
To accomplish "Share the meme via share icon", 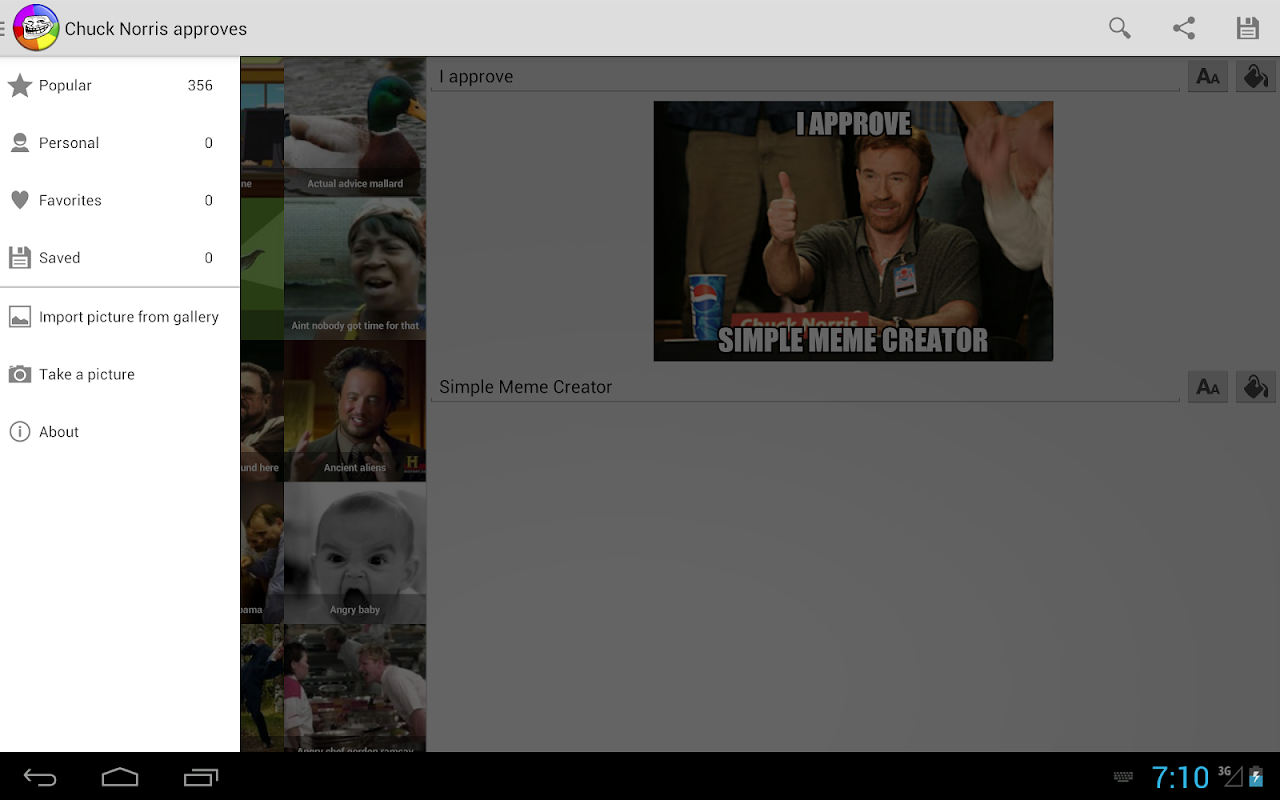I will [1184, 28].
